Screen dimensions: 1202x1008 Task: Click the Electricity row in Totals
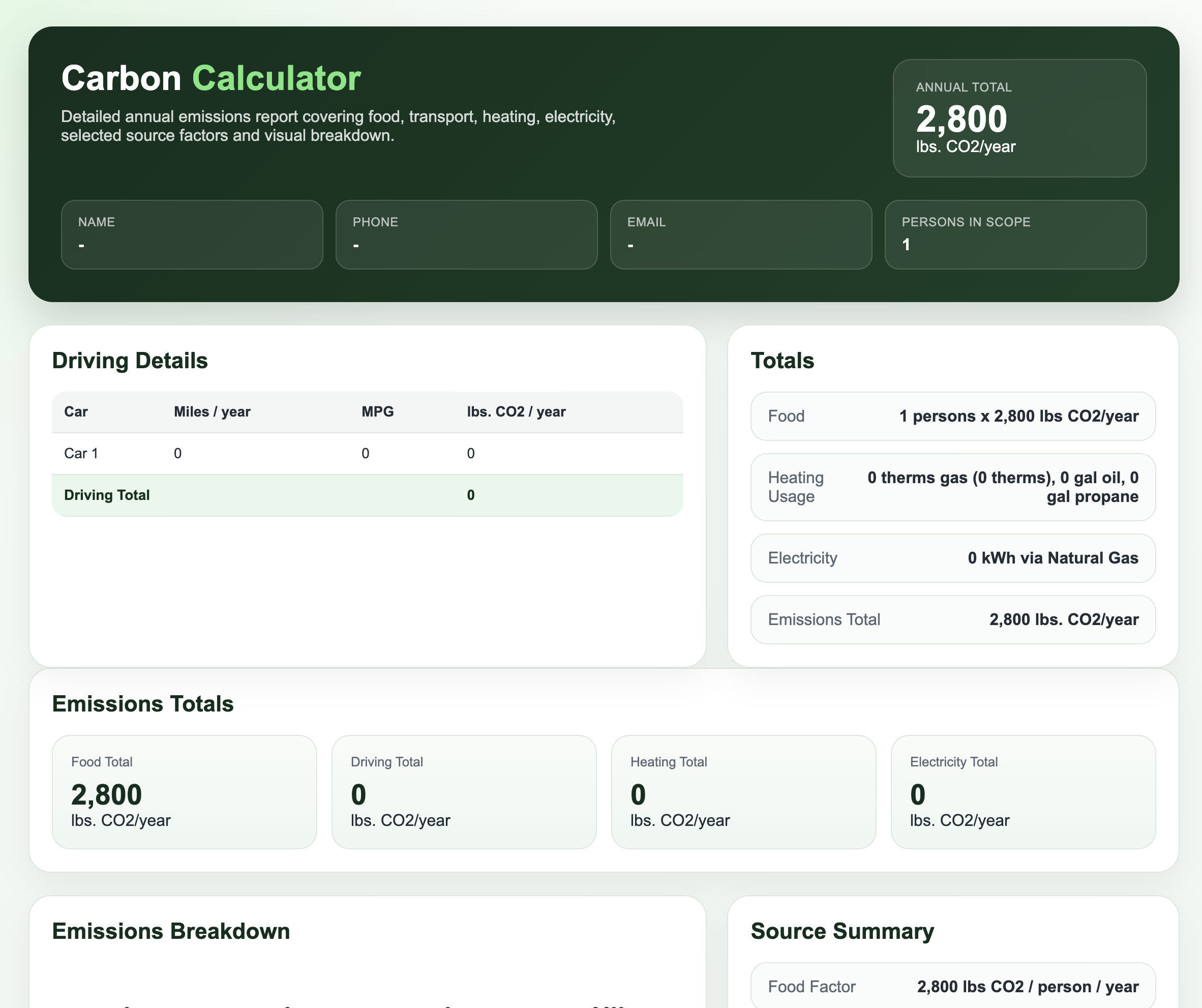(952, 558)
